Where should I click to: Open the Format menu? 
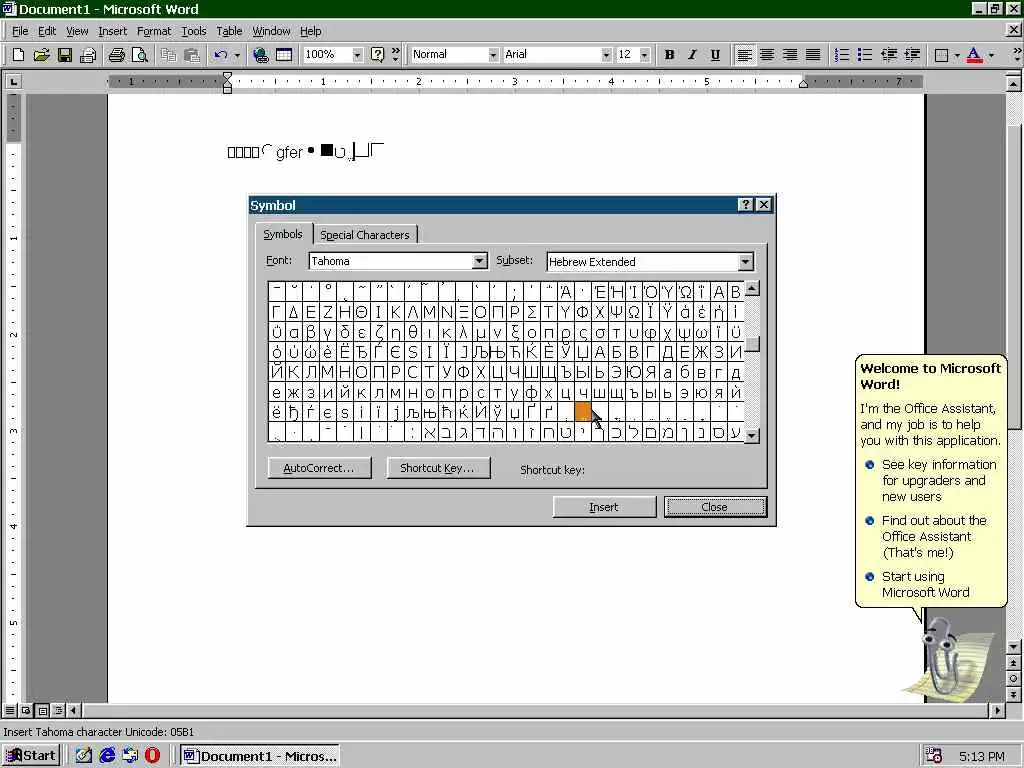tap(153, 31)
